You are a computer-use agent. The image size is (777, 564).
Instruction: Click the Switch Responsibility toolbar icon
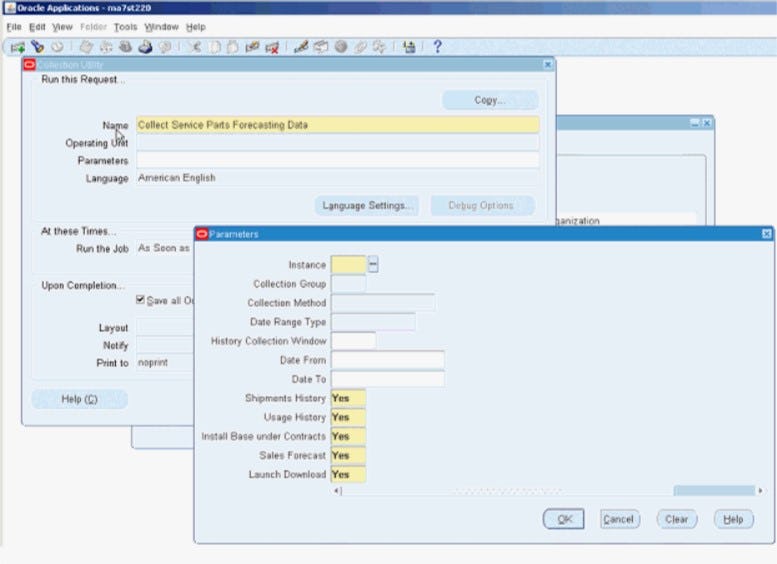tap(125, 47)
